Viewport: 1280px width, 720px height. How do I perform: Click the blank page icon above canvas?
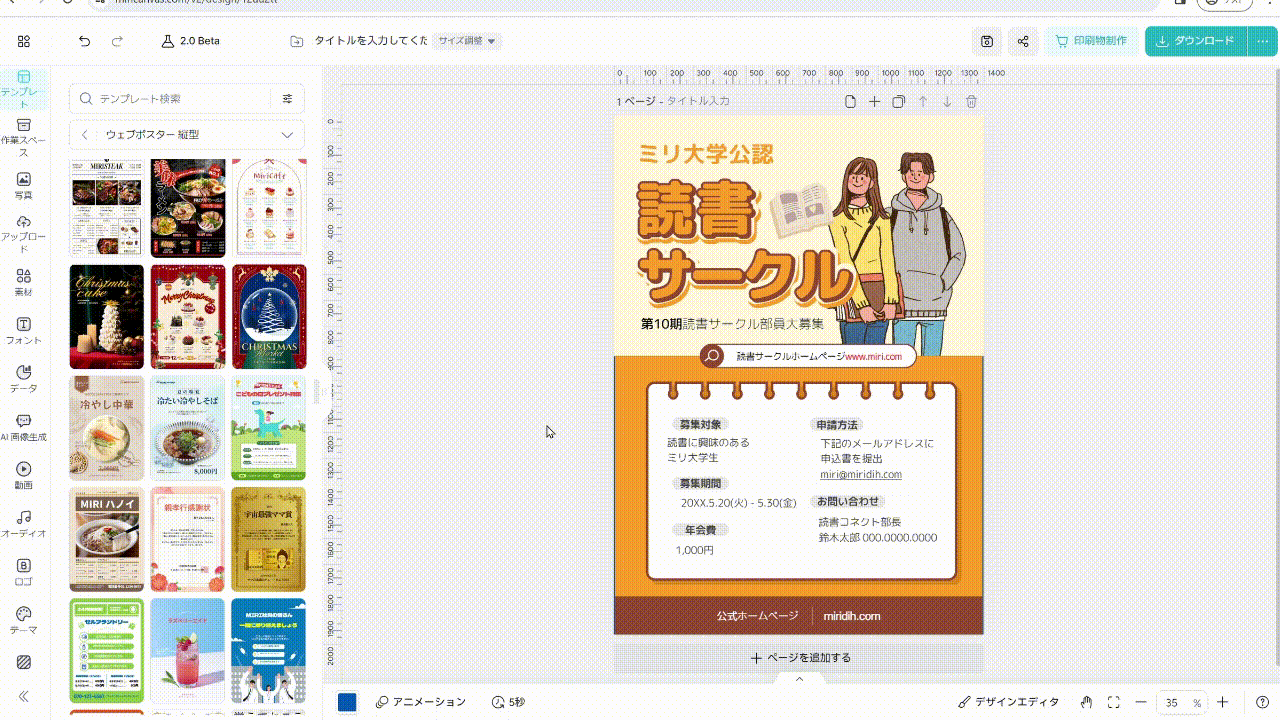pyautogui.click(x=850, y=101)
